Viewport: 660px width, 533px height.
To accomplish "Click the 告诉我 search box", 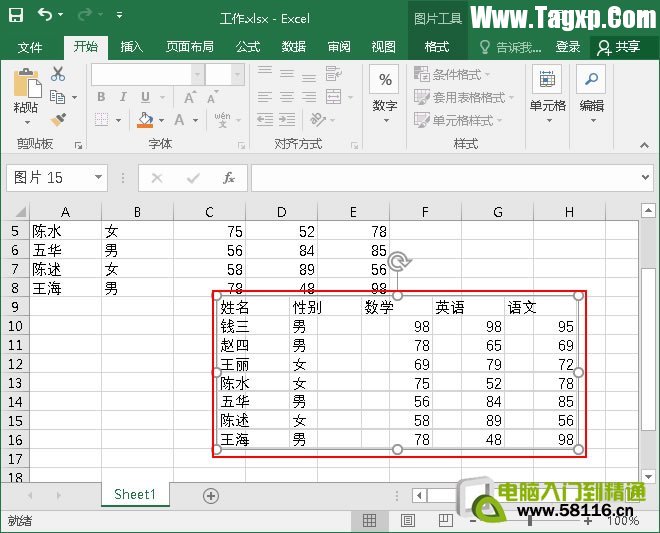I will (511, 47).
